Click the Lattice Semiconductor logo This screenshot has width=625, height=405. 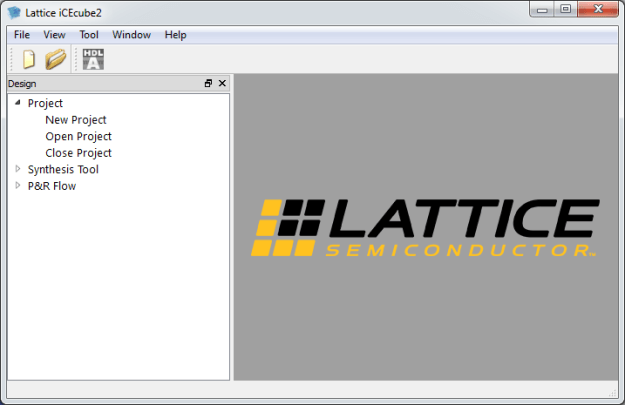(x=424, y=228)
